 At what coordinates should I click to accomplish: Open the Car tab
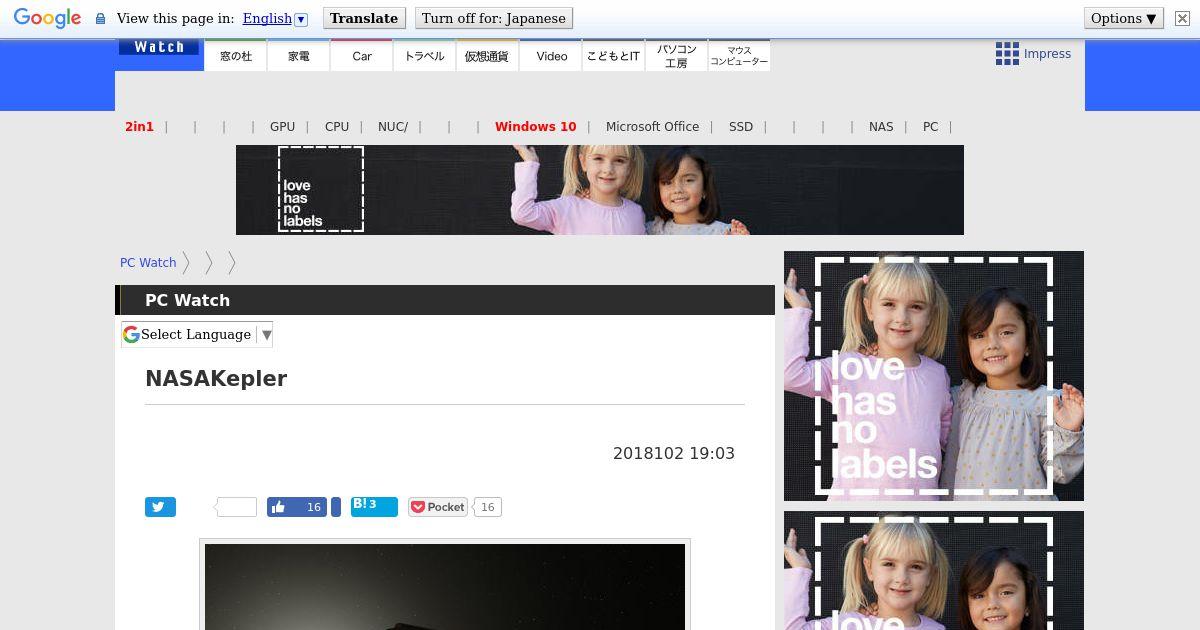point(362,56)
